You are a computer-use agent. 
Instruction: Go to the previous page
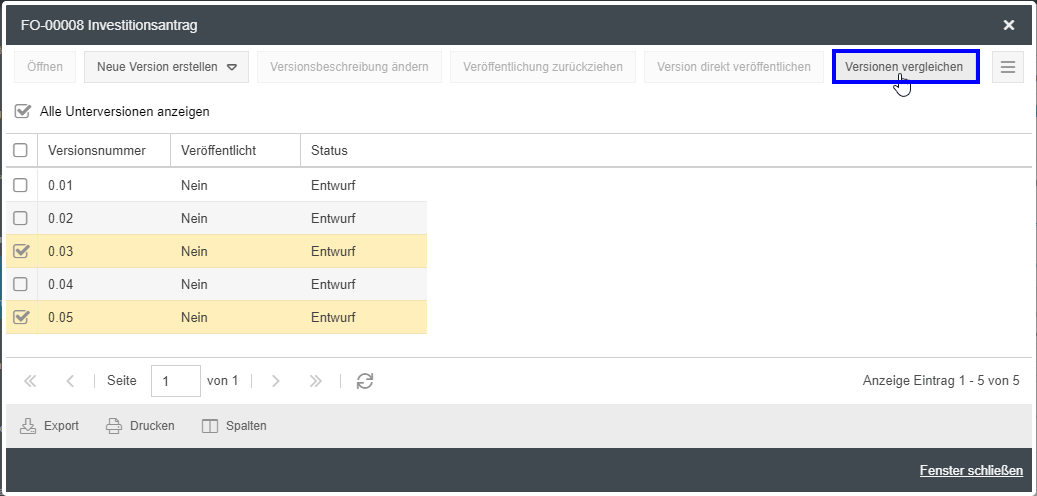[x=70, y=381]
